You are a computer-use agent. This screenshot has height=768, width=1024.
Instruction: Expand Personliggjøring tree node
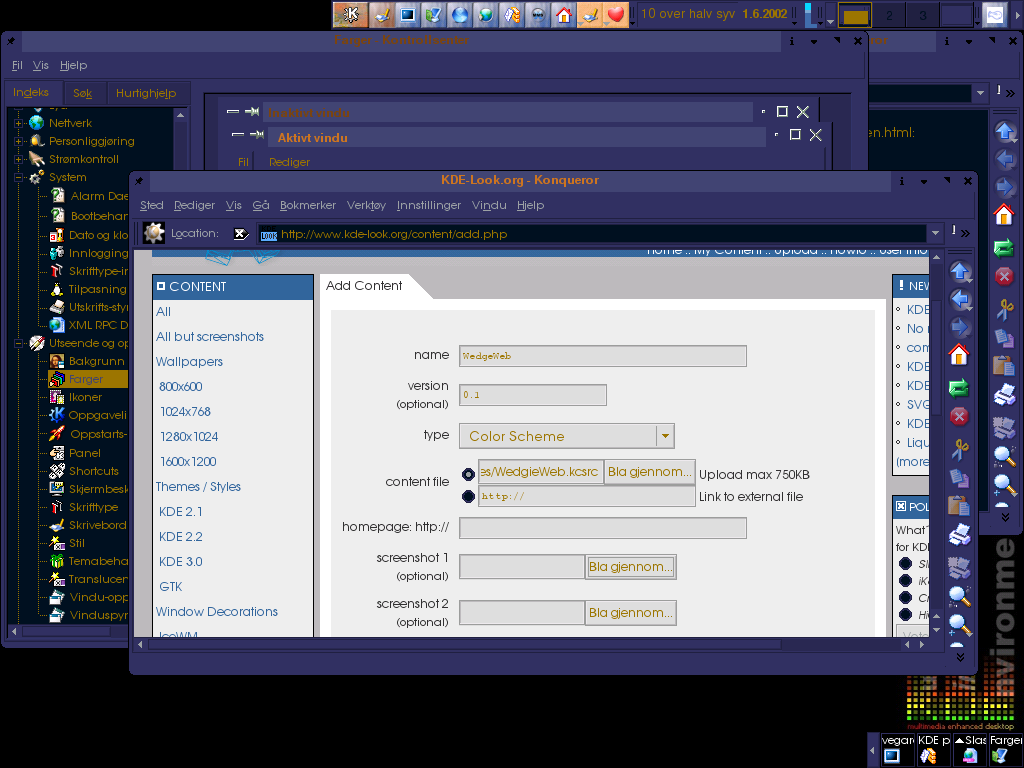[18, 141]
